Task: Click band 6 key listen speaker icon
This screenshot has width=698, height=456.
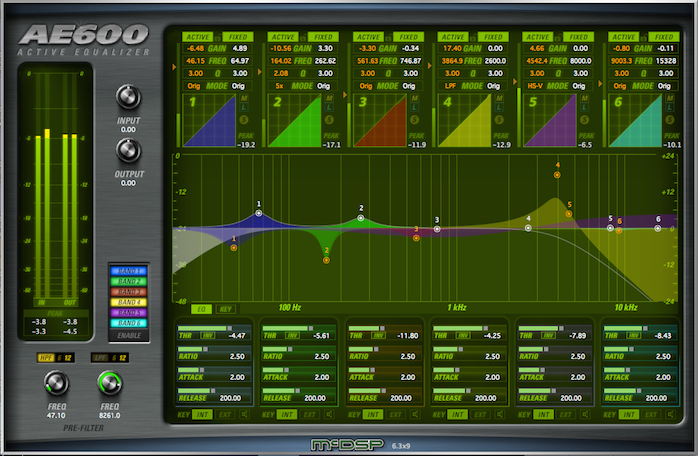Action: pos(670,415)
